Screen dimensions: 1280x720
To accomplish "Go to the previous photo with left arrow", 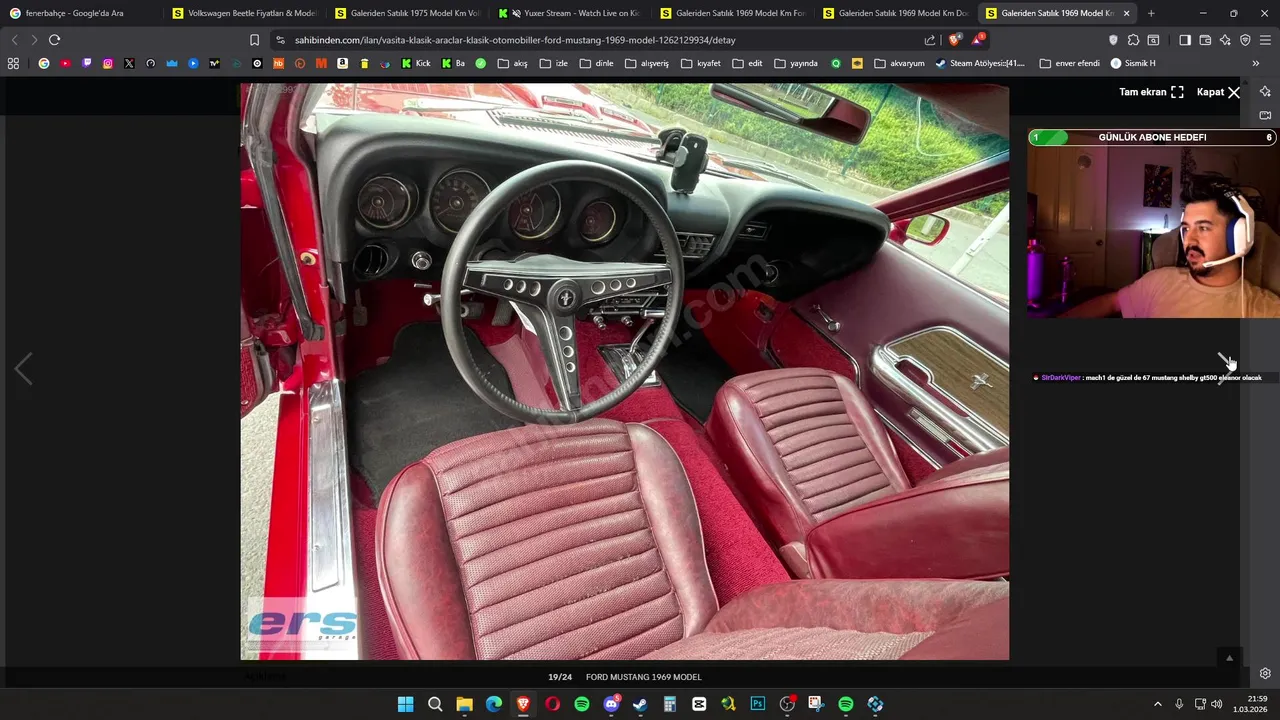I will coord(23,369).
